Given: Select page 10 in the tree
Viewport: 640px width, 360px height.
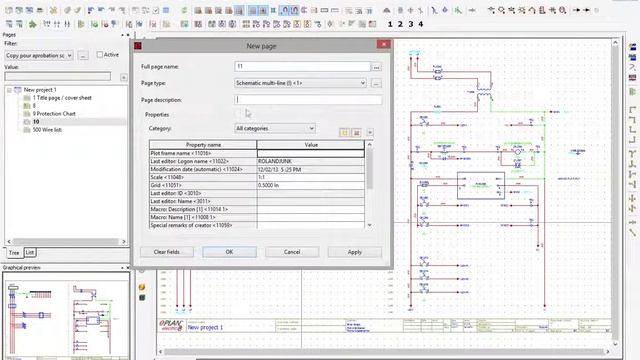Looking at the screenshot, I should click(x=36, y=122).
